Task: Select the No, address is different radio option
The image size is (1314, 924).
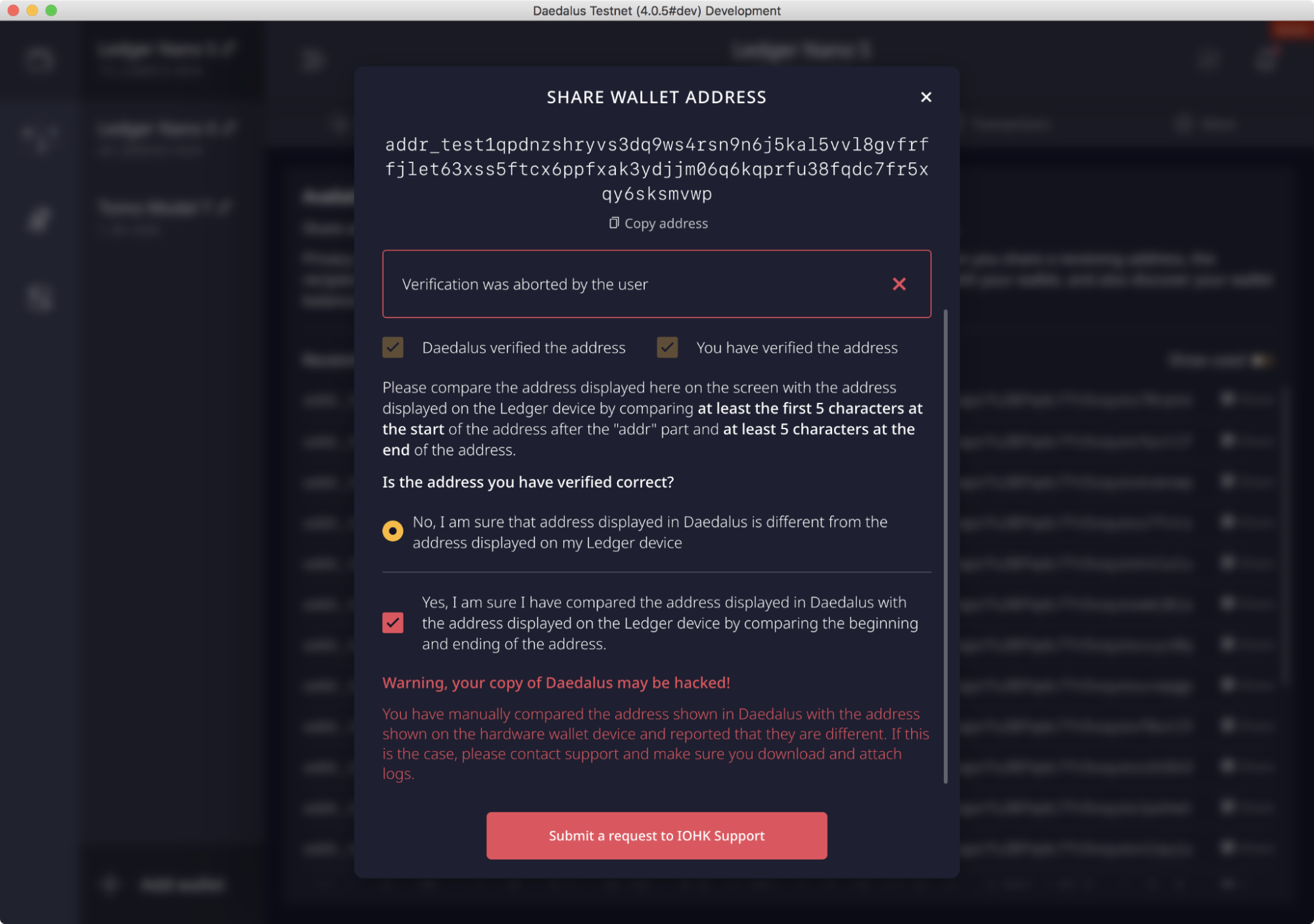Action: [393, 530]
